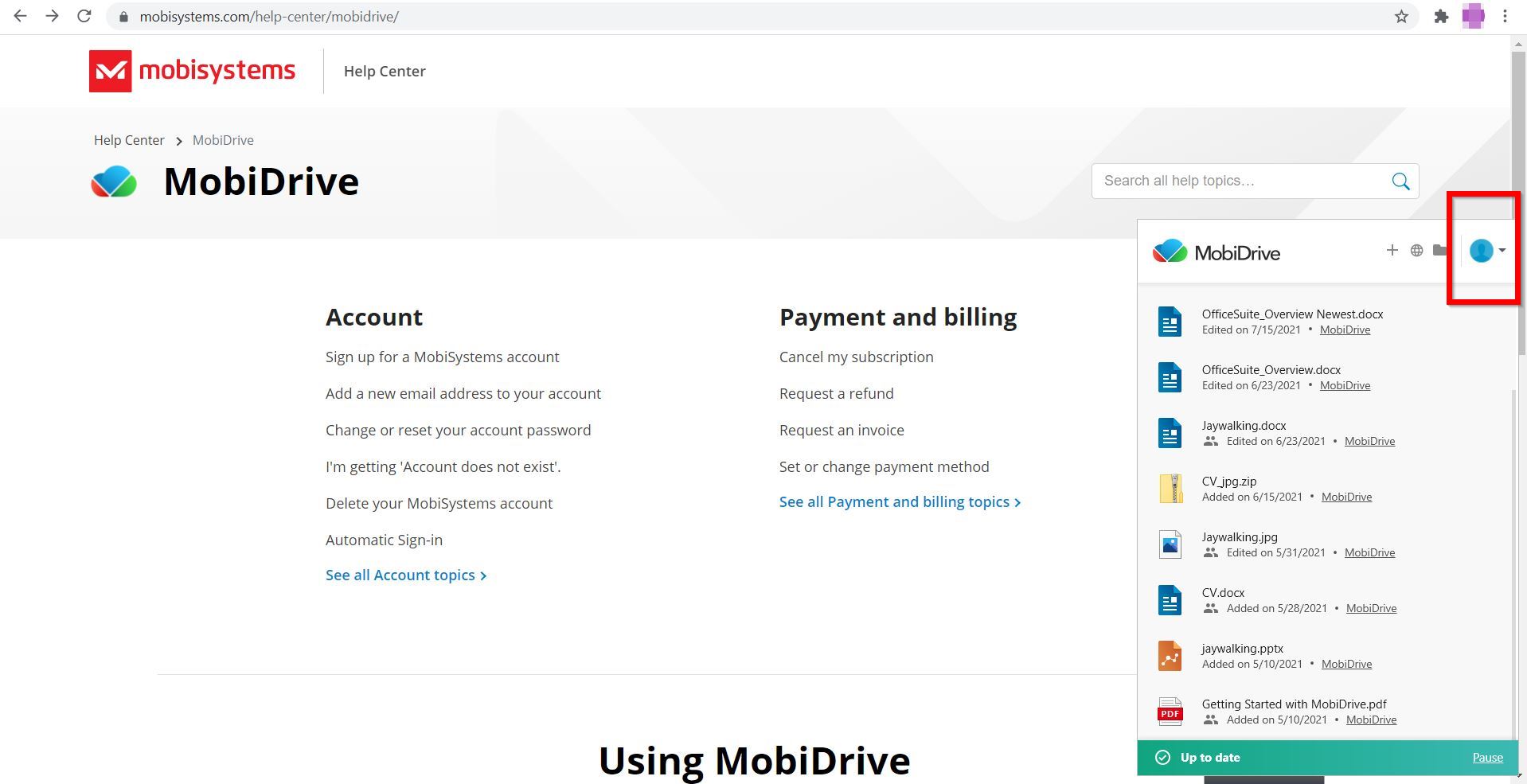Open Request an invoice article
Image resolution: width=1527 pixels, height=784 pixels.
(x=842, y=430)
